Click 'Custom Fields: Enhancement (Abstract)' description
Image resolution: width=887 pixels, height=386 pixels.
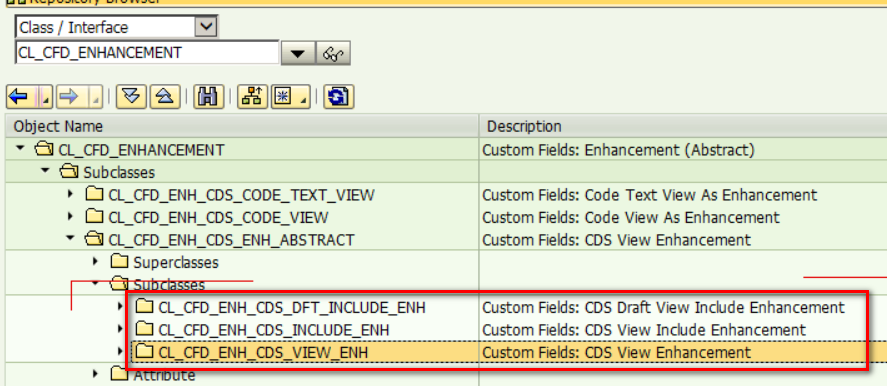(618, 149)
